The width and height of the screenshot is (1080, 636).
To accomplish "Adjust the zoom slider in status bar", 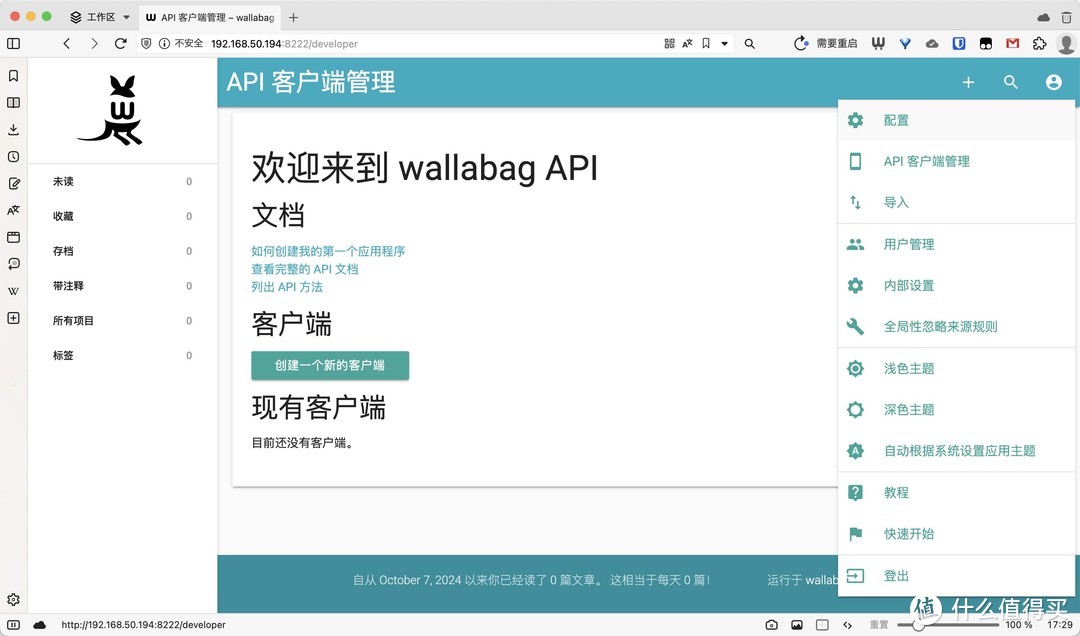I will click(x=918, y=625).
